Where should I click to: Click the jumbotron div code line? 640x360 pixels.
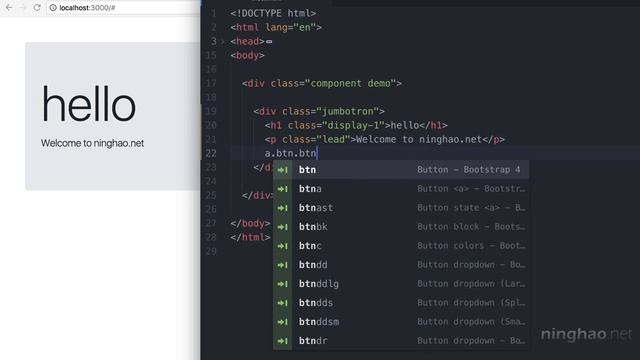(319, 111)
